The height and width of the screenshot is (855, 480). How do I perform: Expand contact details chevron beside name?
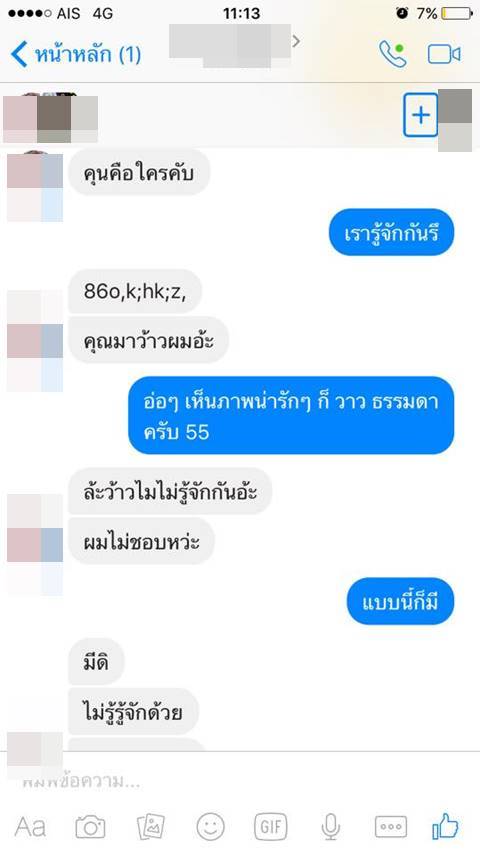click(x=296, y=40)
